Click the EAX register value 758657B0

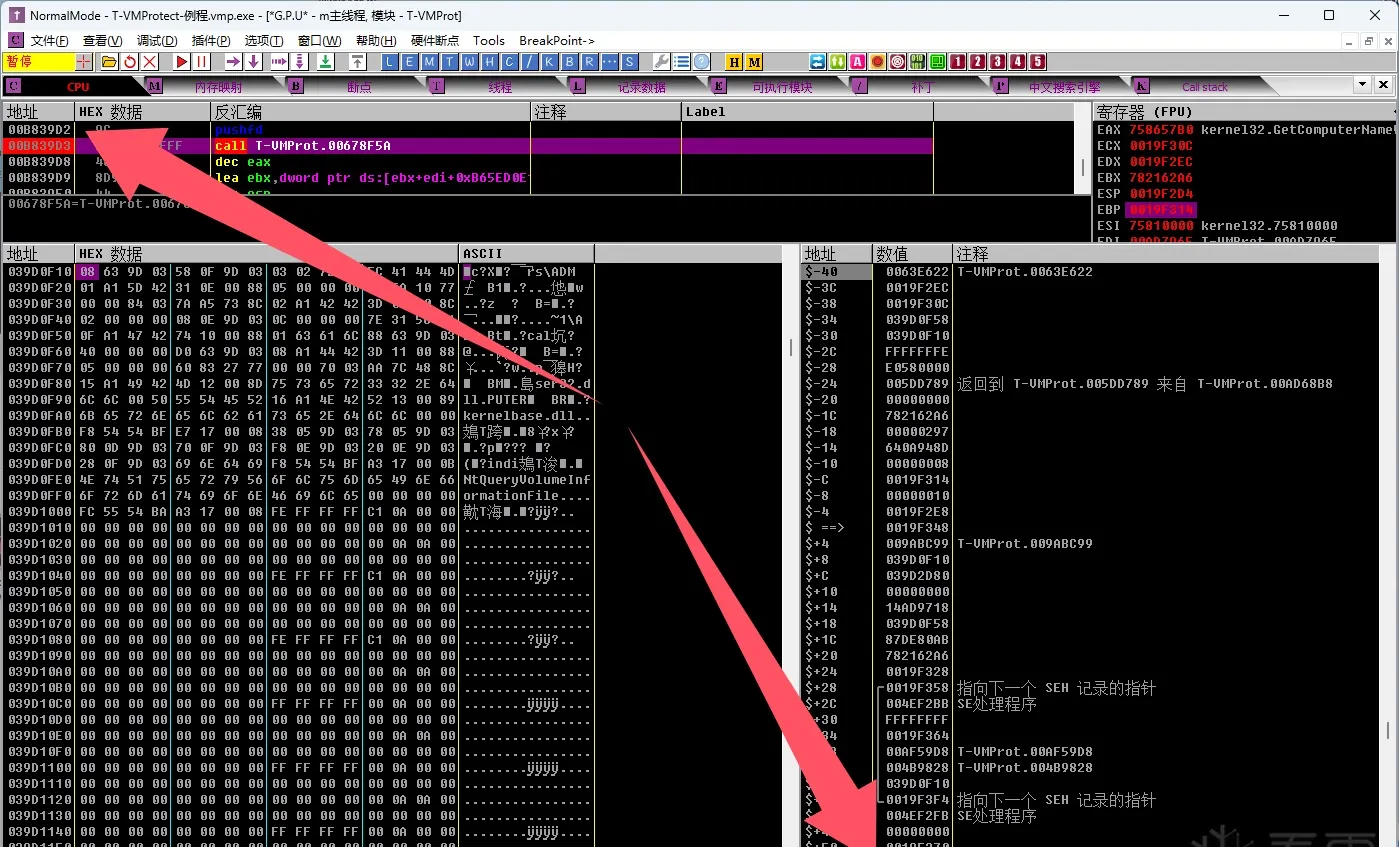[x=1161, y=130]
